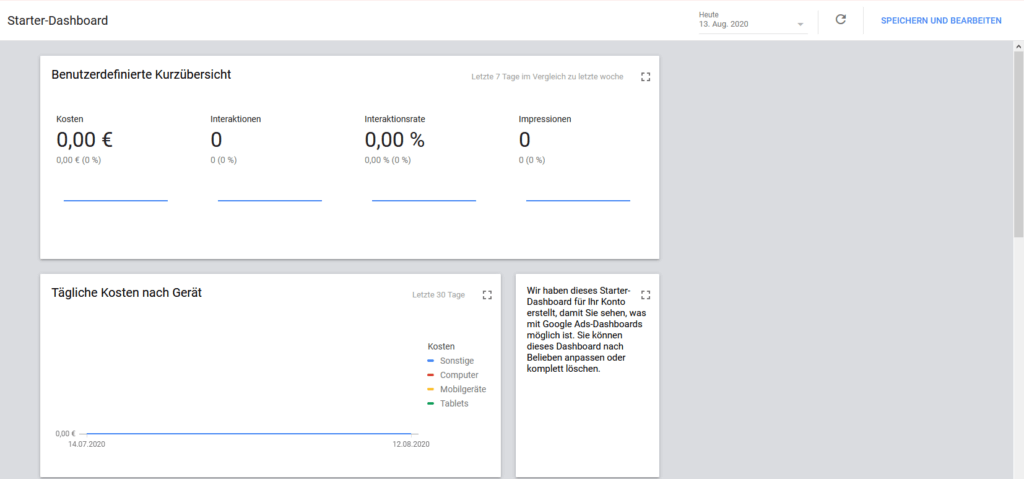Toggle the Computer legend entry
Viewport: 1024px width, 479px height.
tap(458, 375)
